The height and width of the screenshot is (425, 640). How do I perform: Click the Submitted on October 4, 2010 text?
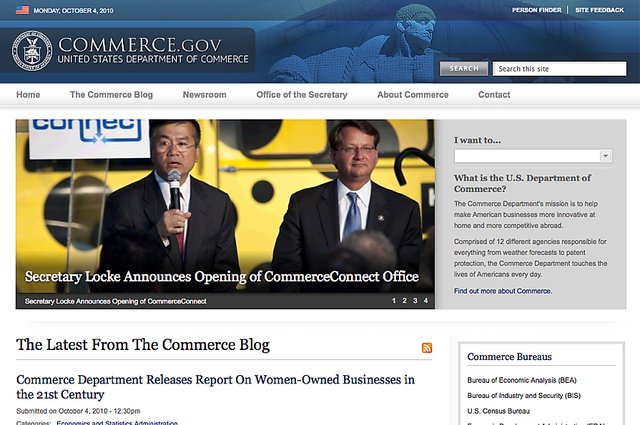[78, 411]
